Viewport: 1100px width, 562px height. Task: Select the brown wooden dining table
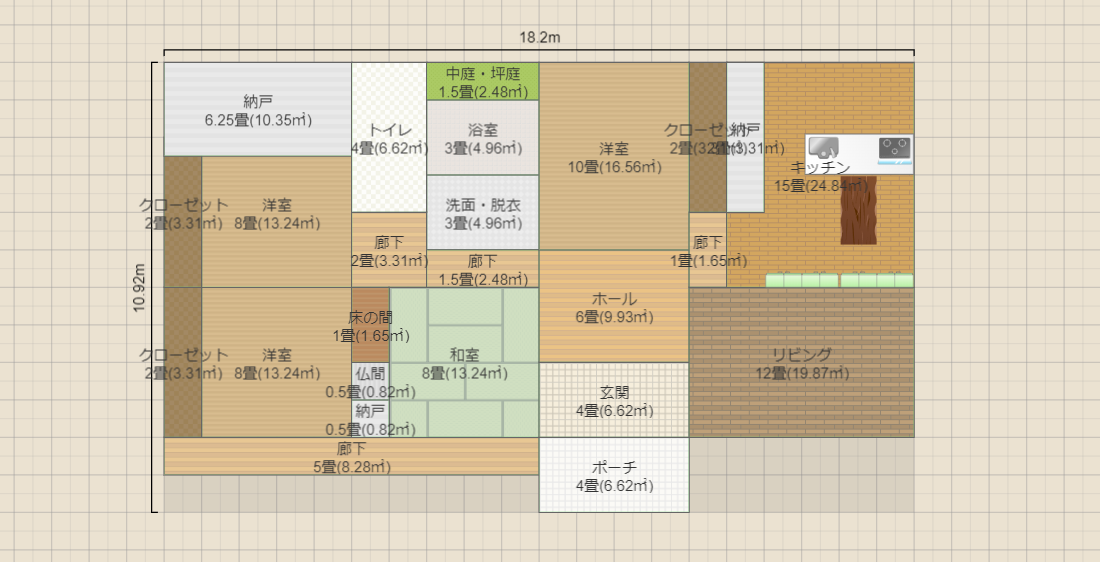pos(859,210)
